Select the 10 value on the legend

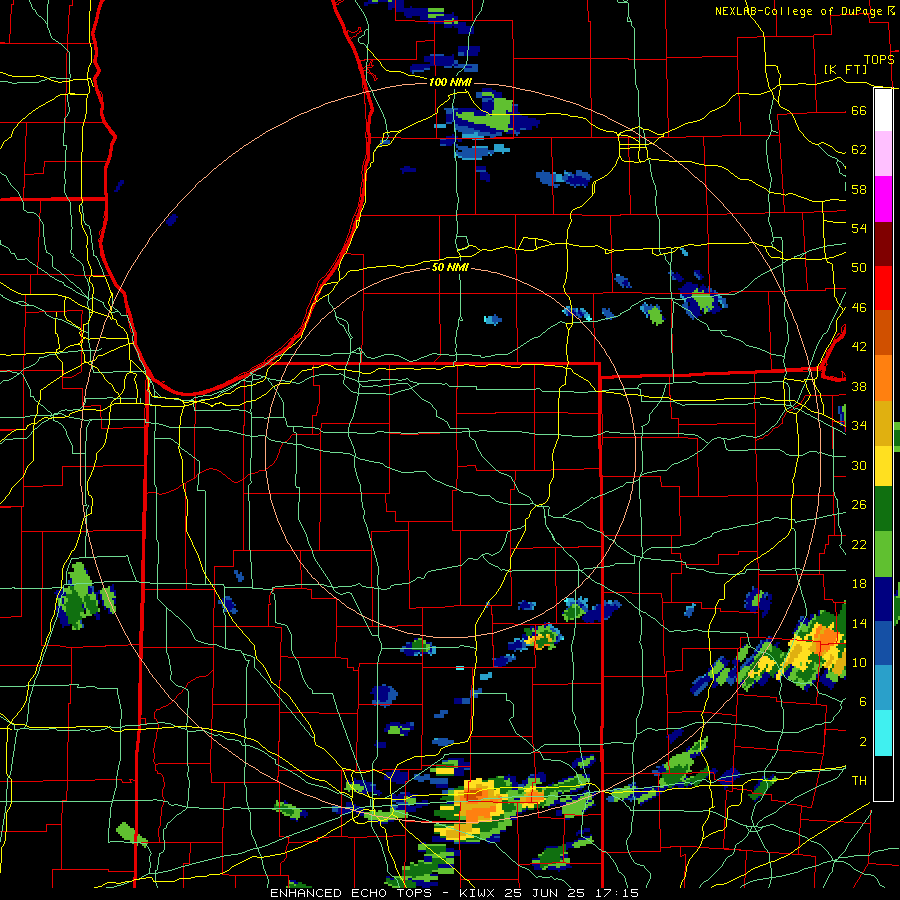point(859,662)
